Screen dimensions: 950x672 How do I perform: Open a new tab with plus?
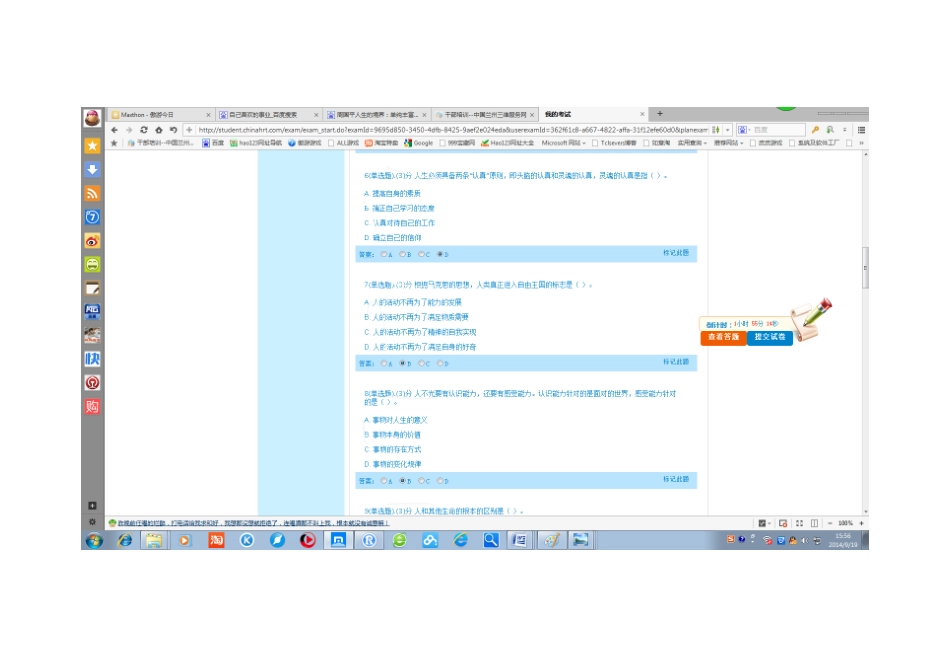(x=660, y=113)
